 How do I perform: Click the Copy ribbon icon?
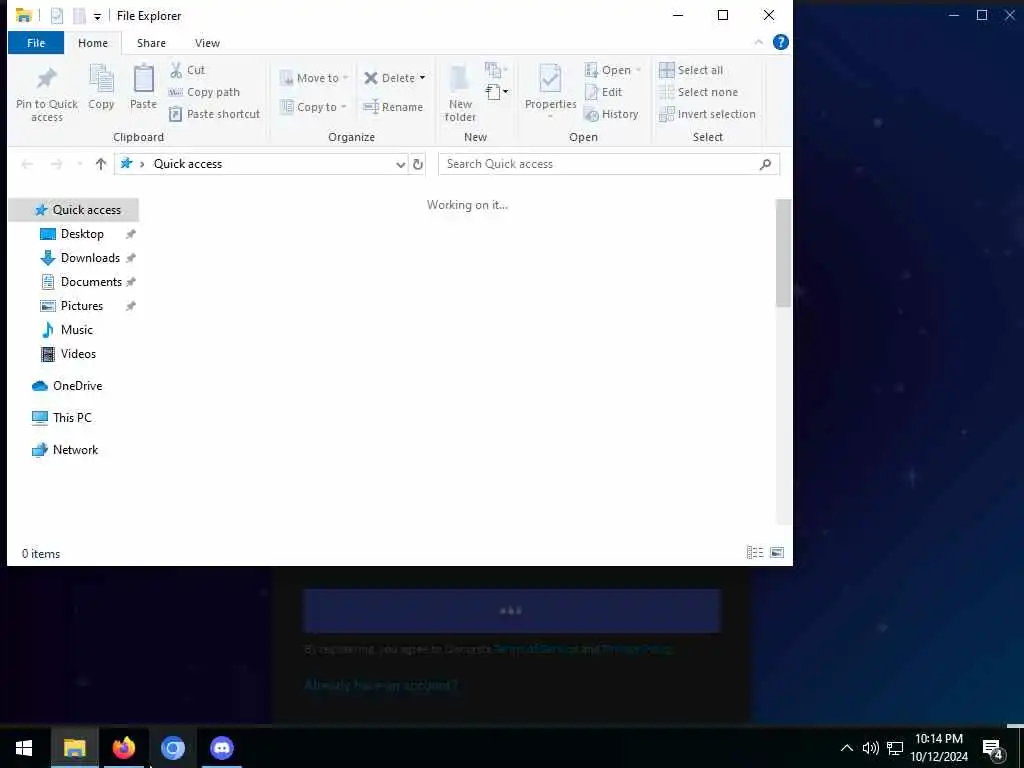[101, 87]
